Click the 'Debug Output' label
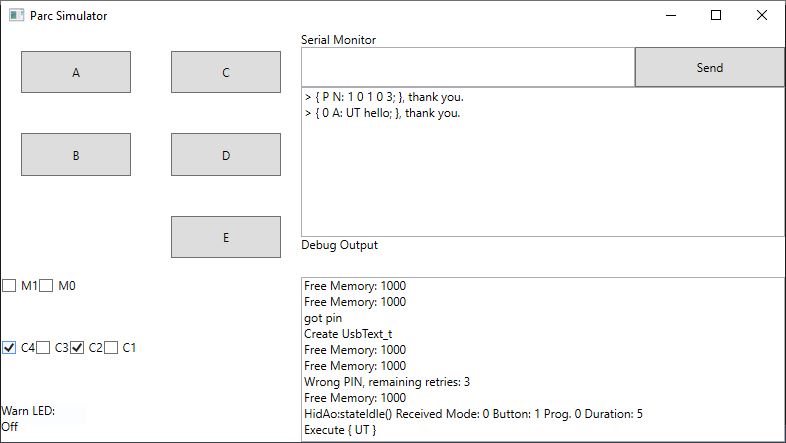Screen dimensions: 786x443 coord(339,245)
